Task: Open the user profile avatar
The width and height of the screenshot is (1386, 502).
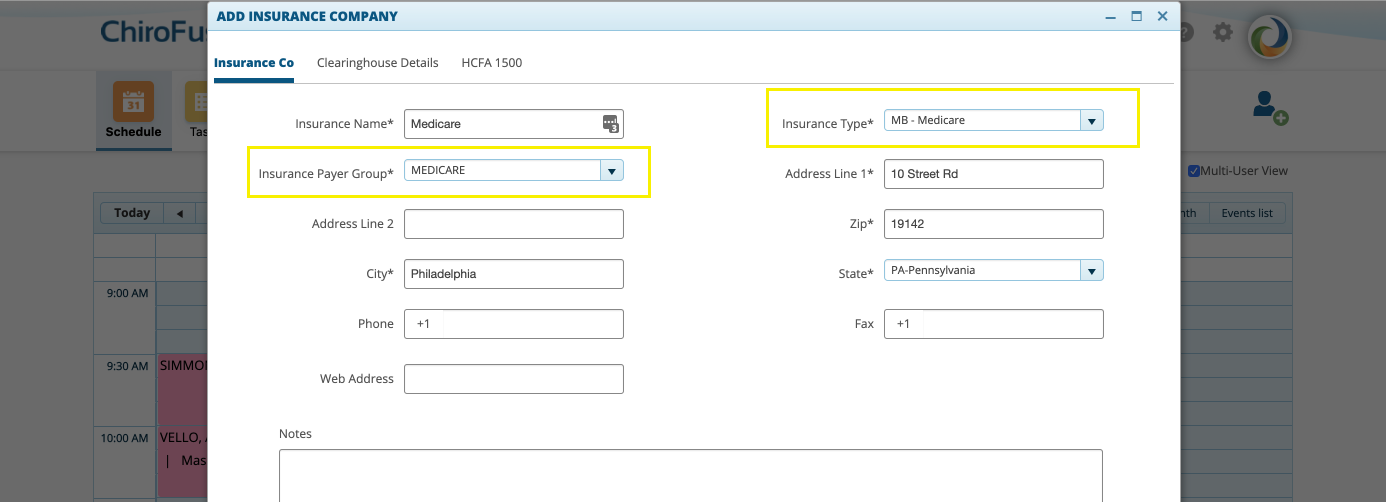Action: (x=1270, y=37)
